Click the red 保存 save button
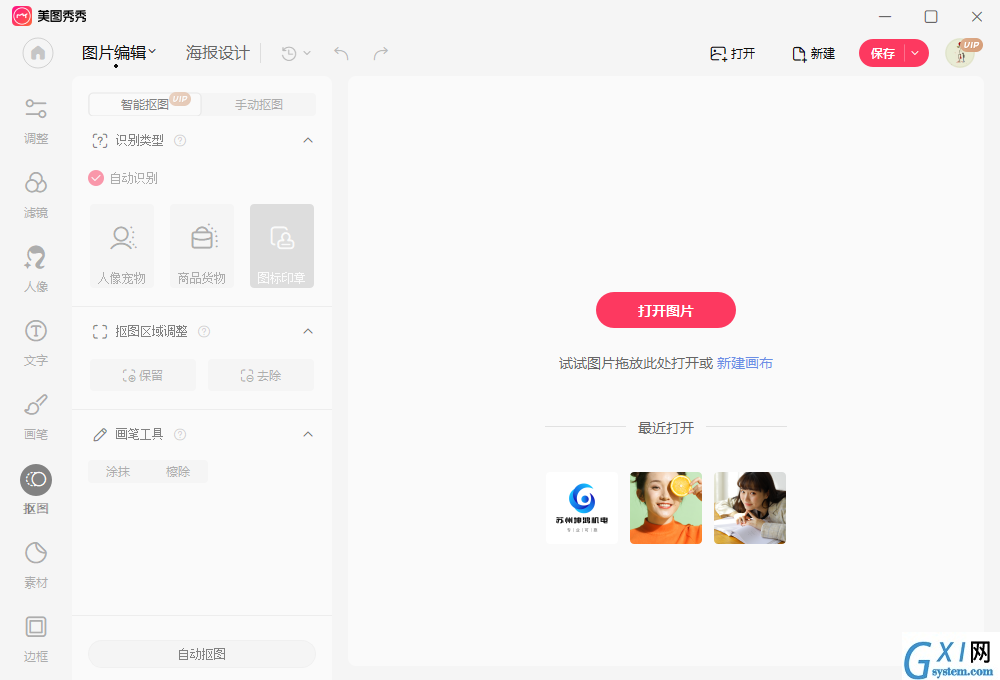 coord(883,53)
